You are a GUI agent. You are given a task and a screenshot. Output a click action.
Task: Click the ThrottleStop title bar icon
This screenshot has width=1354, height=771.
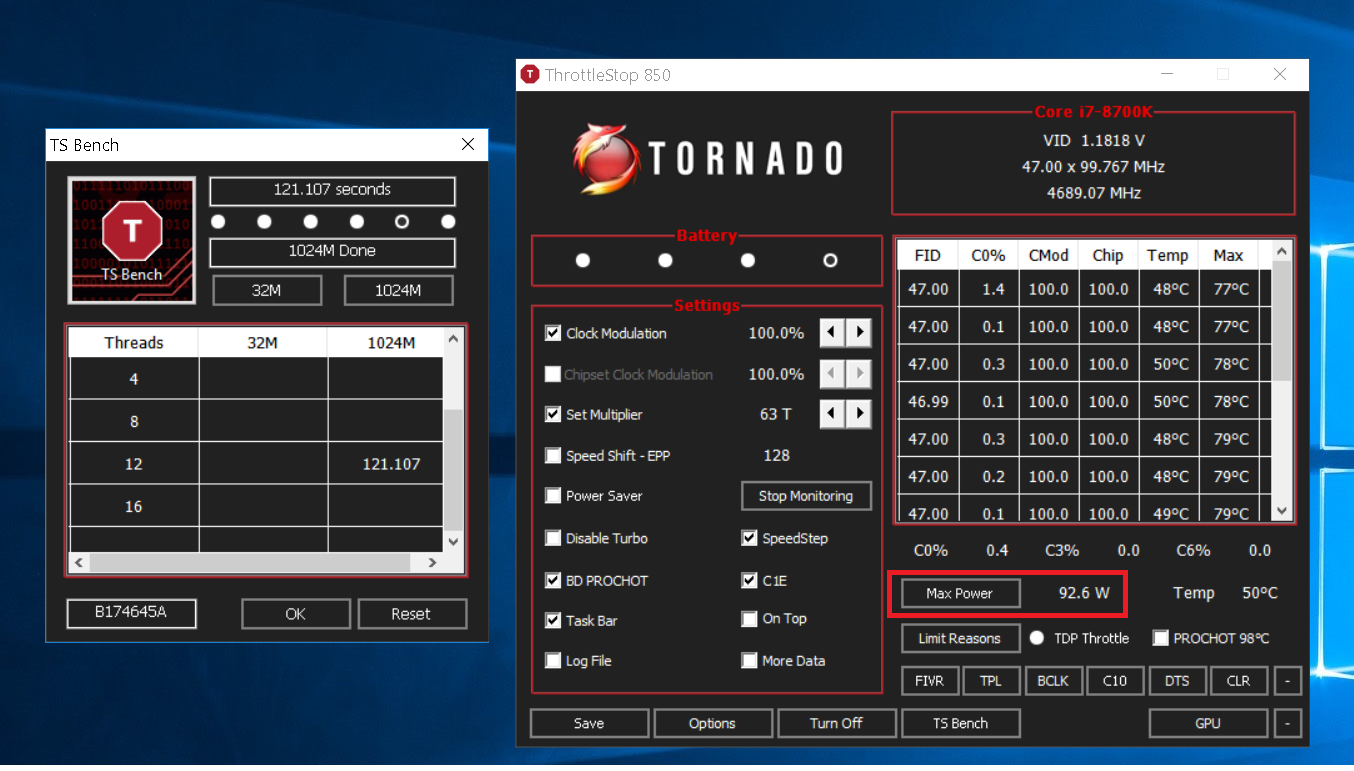530,75
